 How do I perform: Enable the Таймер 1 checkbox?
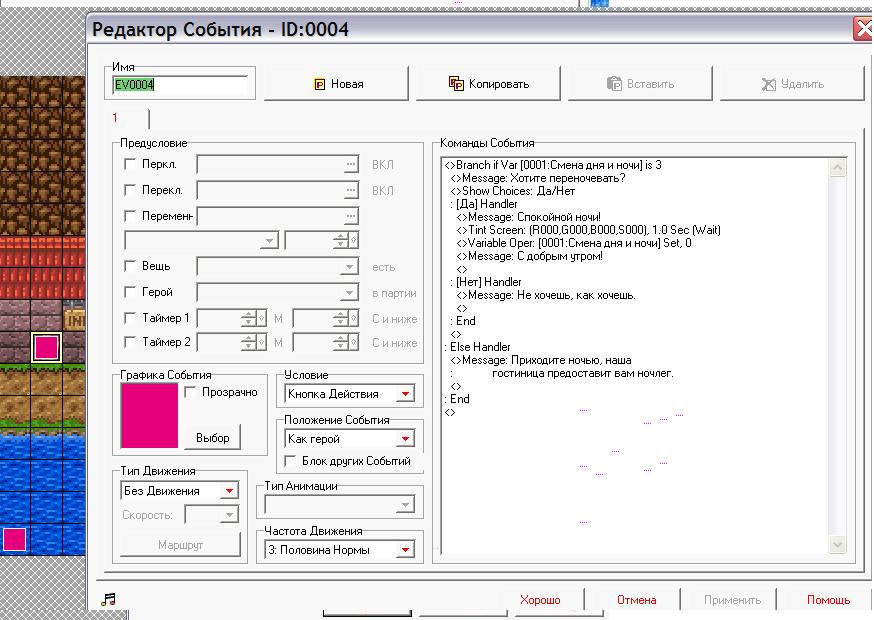click(130, 318)
